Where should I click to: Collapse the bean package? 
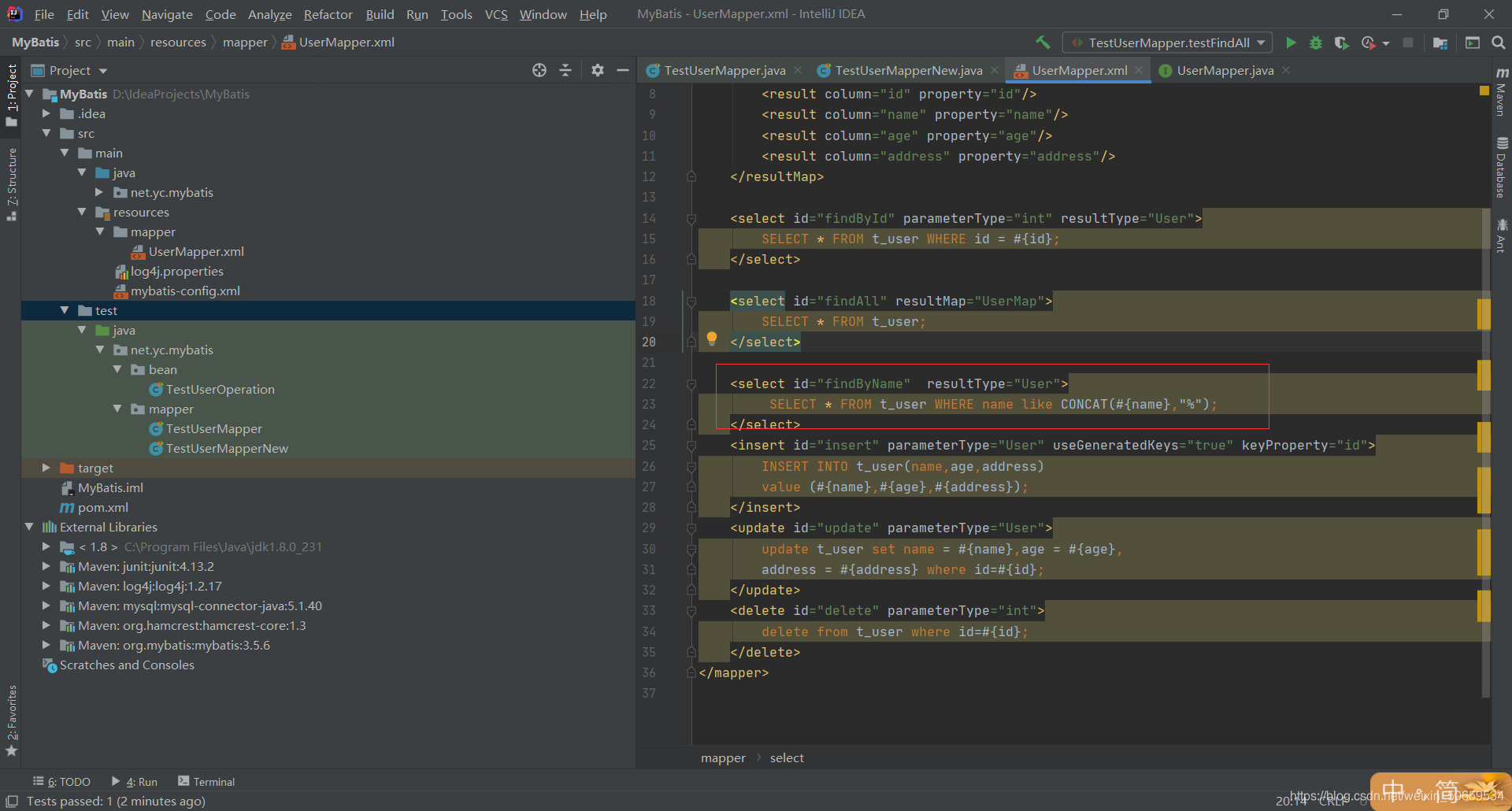tap(117, 369)
